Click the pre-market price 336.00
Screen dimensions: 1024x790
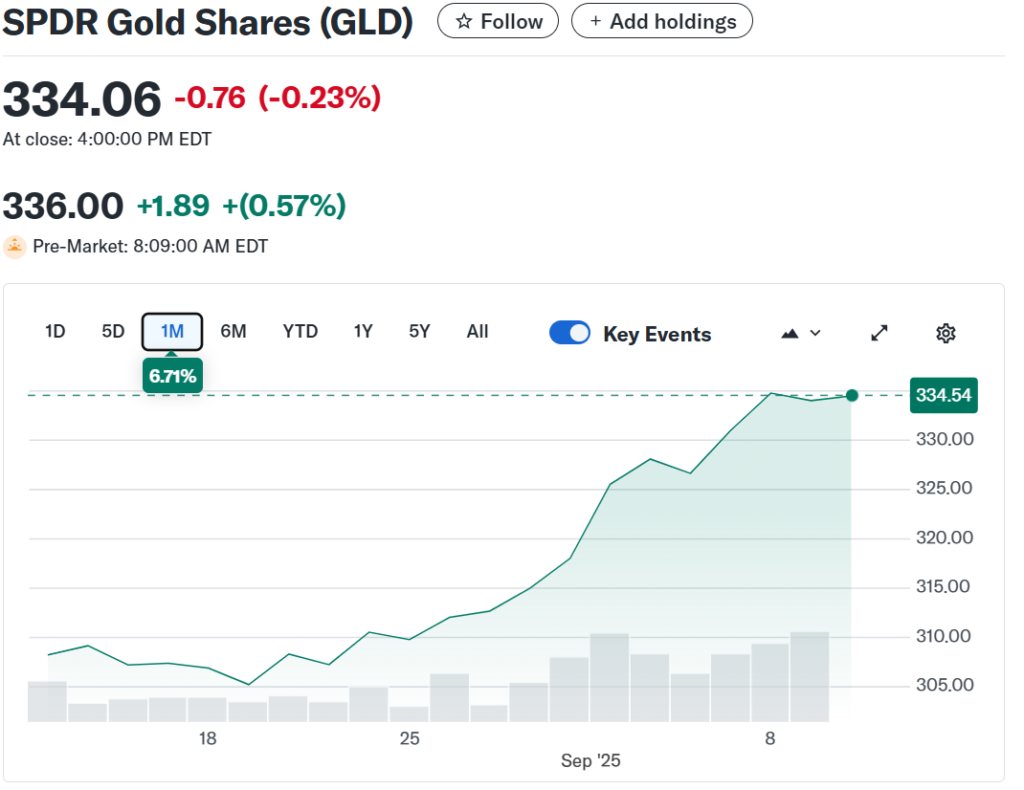[x=63, y=206]
